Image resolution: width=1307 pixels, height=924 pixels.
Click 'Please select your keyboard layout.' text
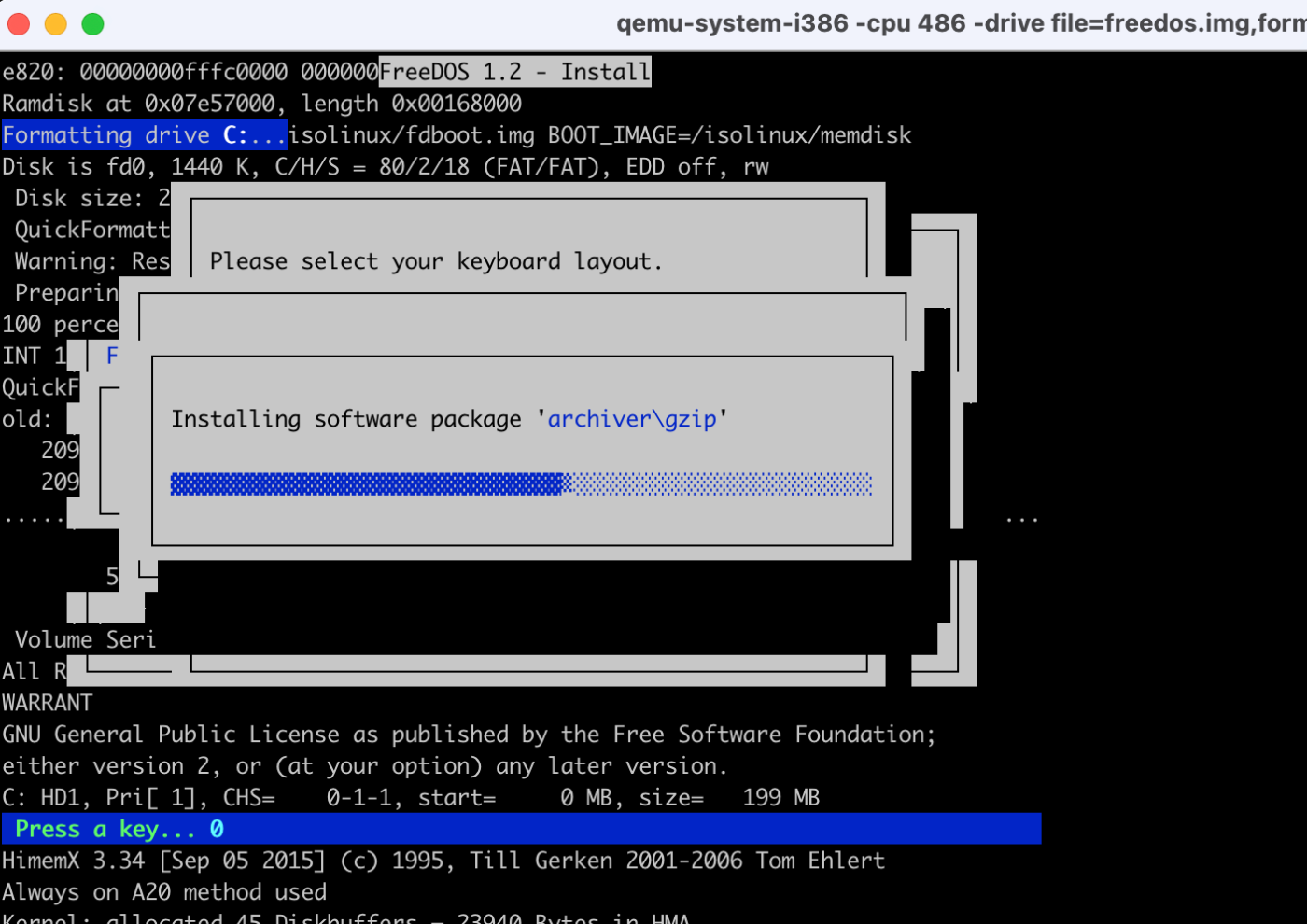pyautogui.click(x=436, y=261)
